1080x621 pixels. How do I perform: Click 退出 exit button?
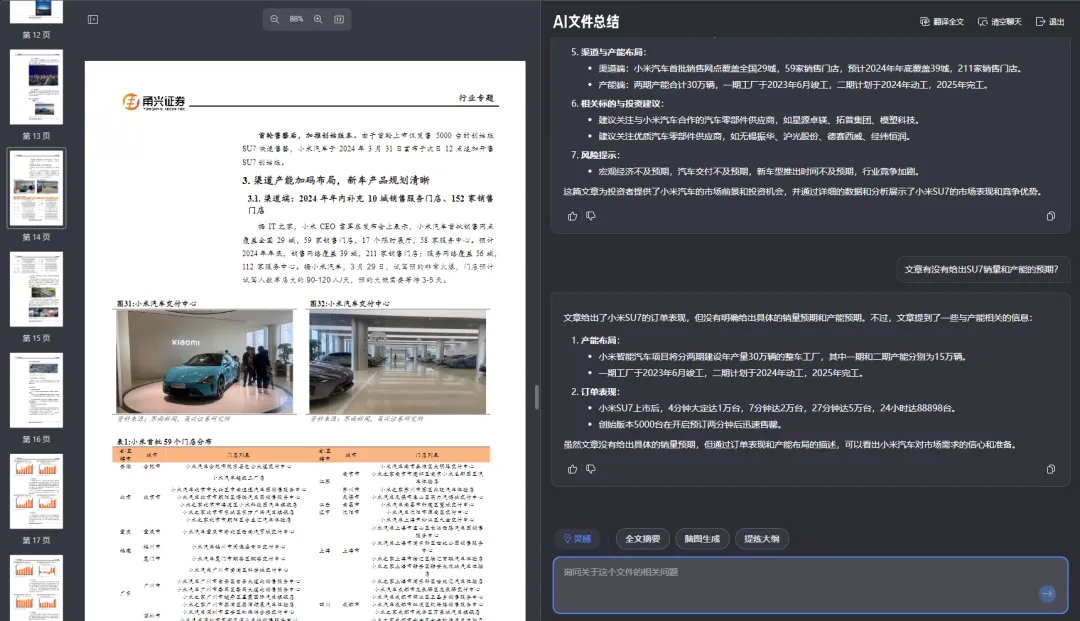(x=1050, y=22)
